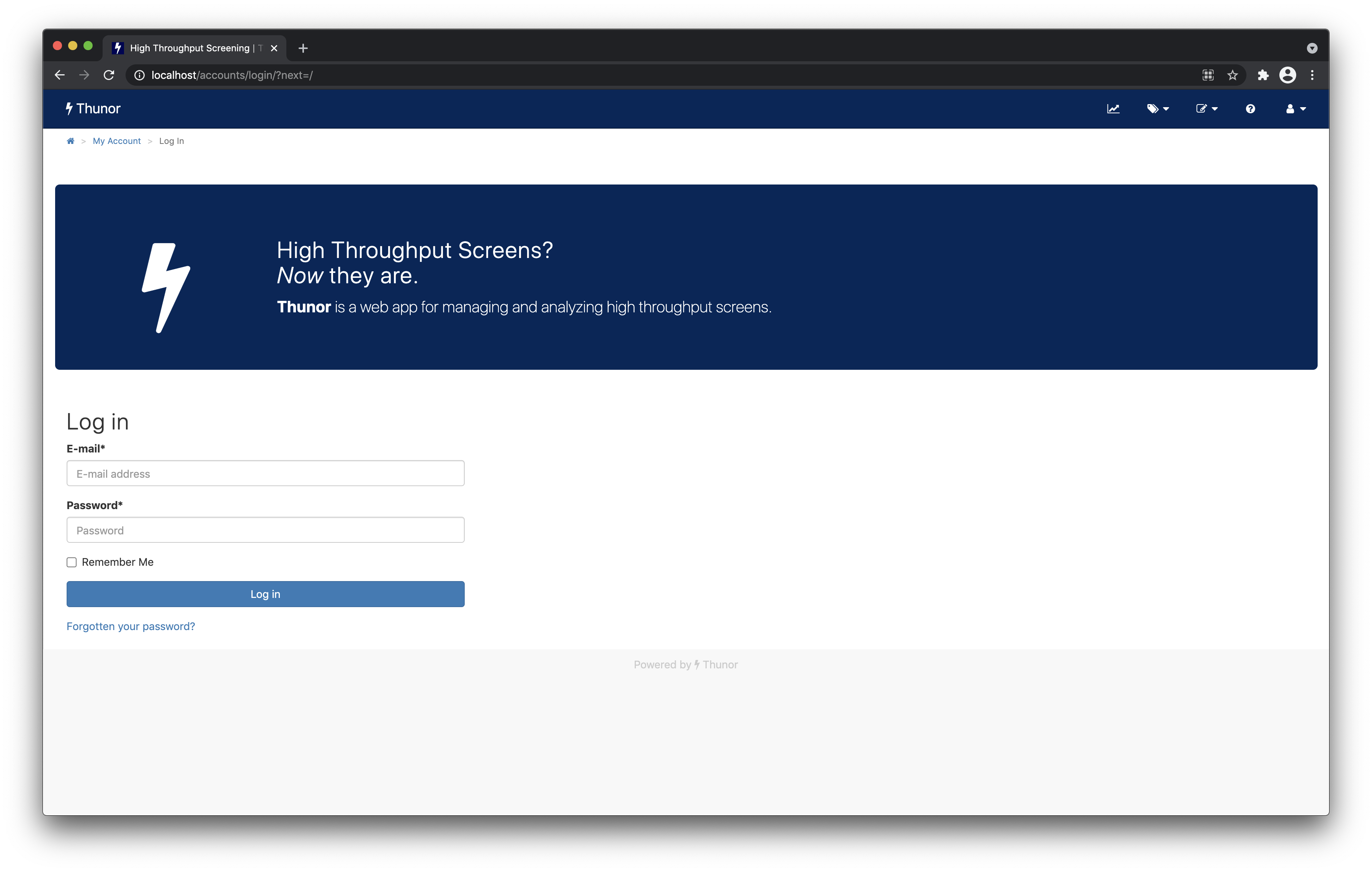Click inside the E-mail address field
This screenshot has width=1372, height=872.
(x=265, y=473)
